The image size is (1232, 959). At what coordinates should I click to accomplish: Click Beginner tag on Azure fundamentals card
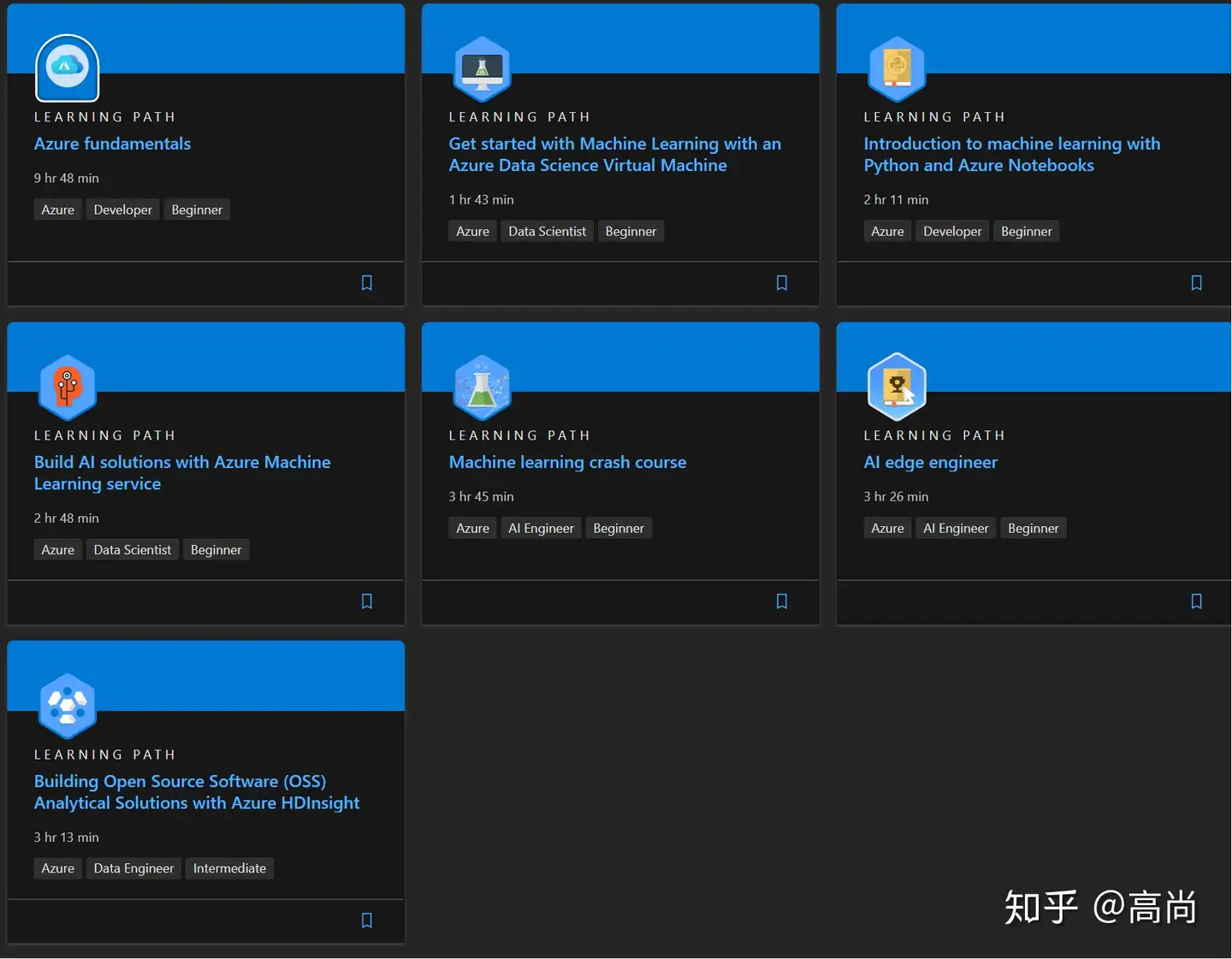(197, 210)
